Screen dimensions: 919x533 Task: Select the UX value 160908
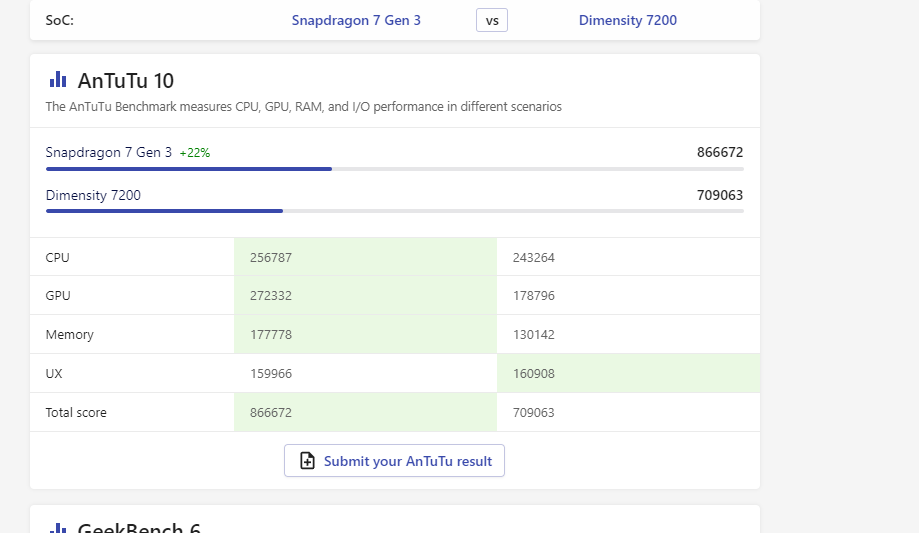tap(533, 374)
